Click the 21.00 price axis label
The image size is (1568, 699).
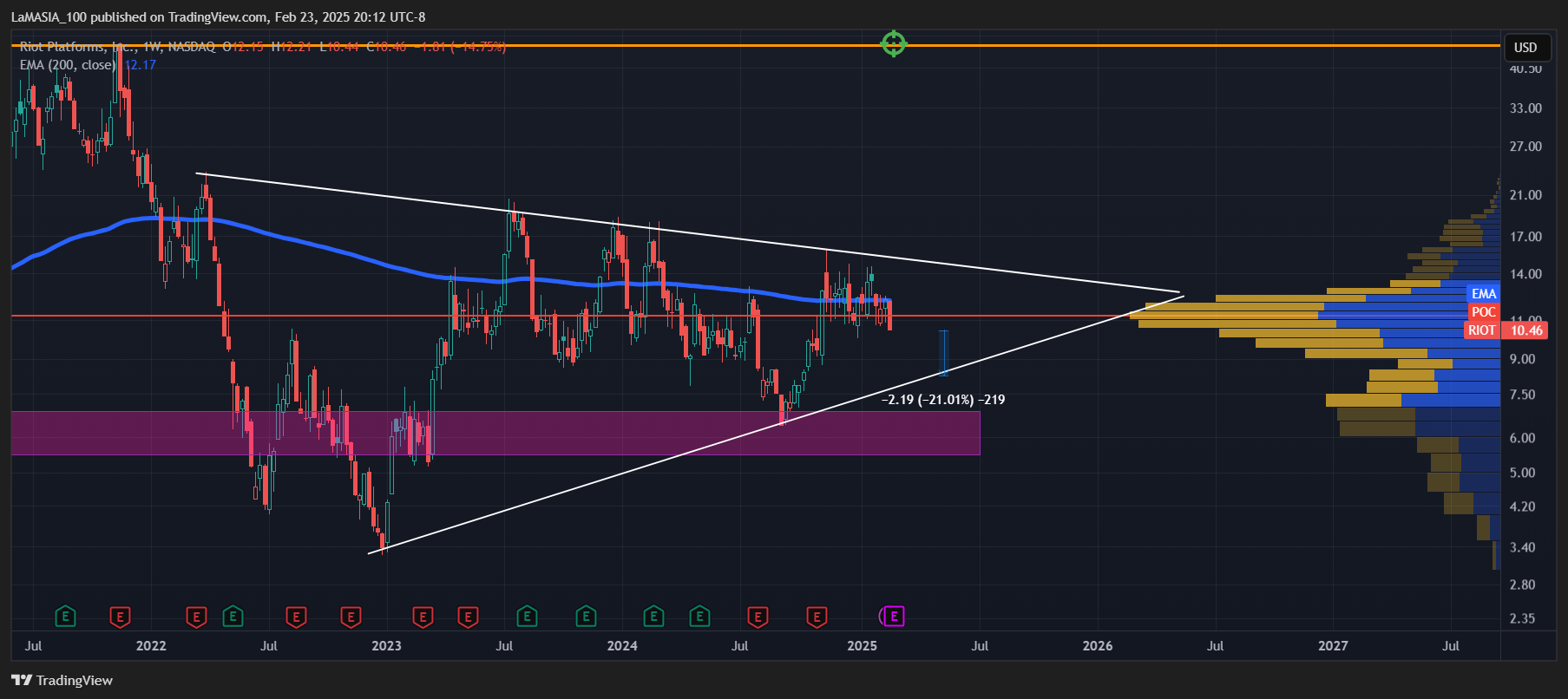(x=1525, y=195)
